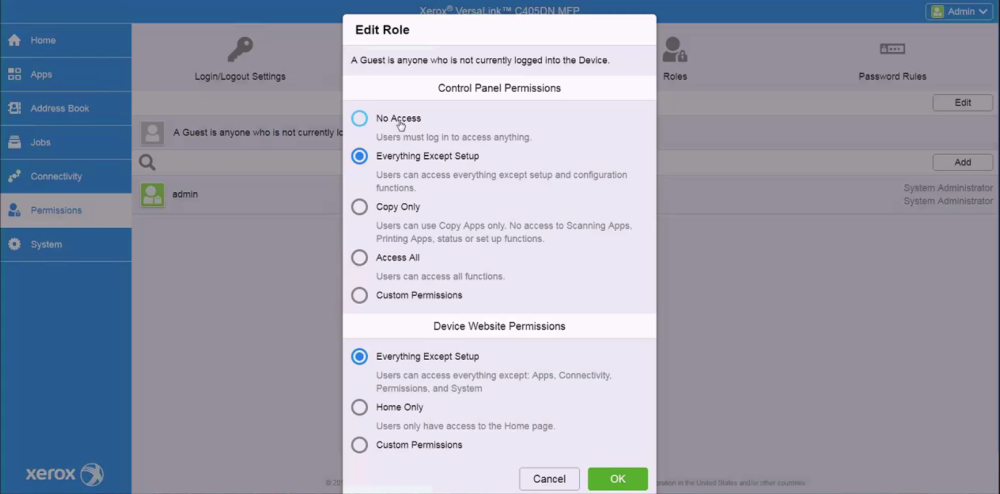Click the Roles icon

pyautogui.click(x=675, y=49)
